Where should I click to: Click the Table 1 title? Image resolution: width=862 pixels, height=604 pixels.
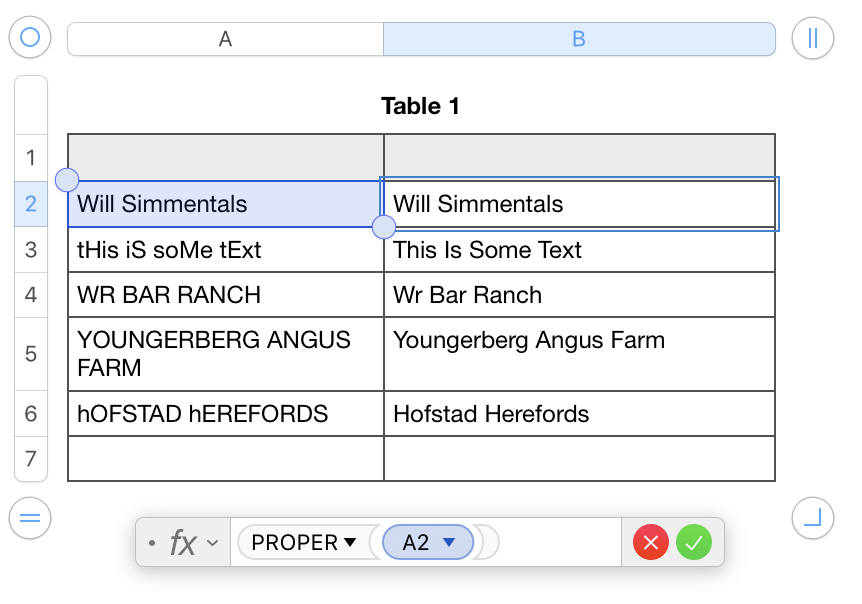pyautogui.click(x=420, y=106)
